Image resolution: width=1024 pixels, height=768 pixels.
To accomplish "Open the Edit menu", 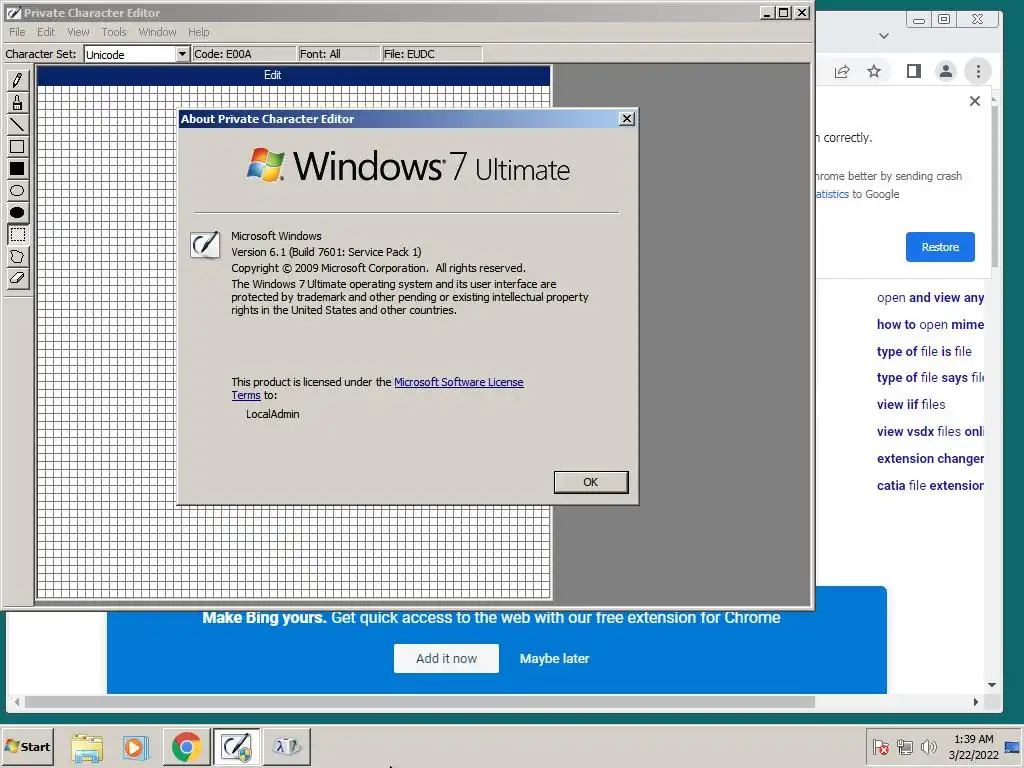I will 46,32.
